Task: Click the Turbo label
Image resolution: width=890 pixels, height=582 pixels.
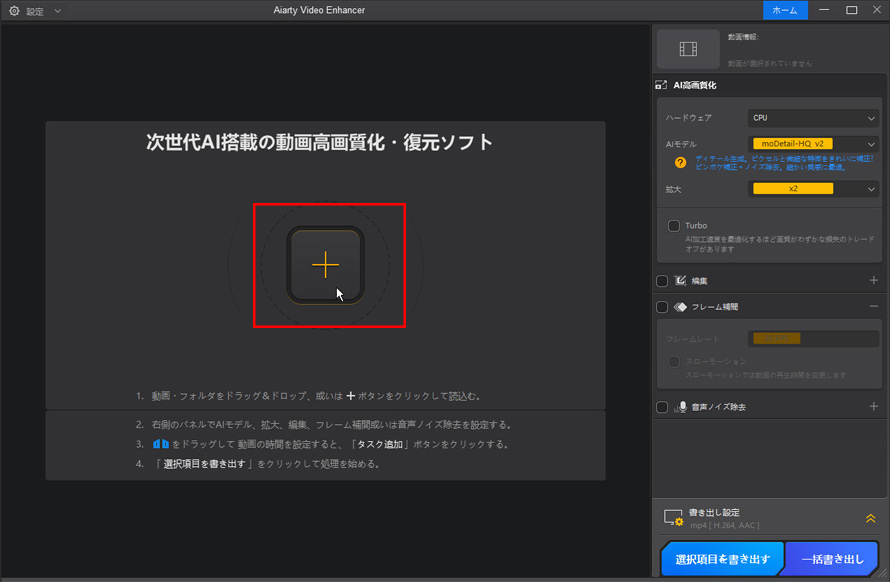Action: click(x=696, y=225)
